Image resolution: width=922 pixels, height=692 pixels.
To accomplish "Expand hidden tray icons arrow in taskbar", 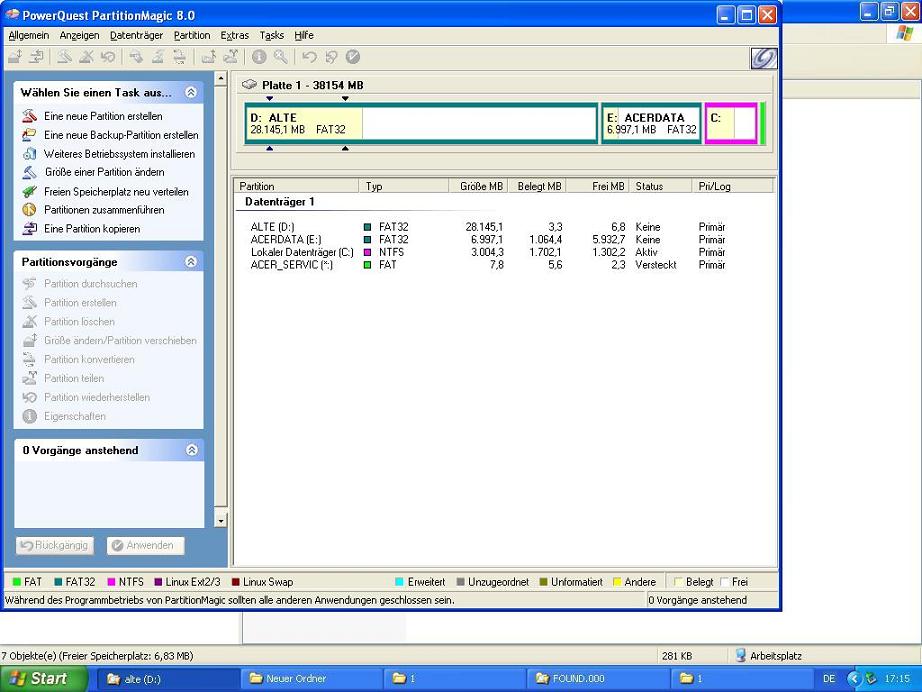I will [854, 678].
